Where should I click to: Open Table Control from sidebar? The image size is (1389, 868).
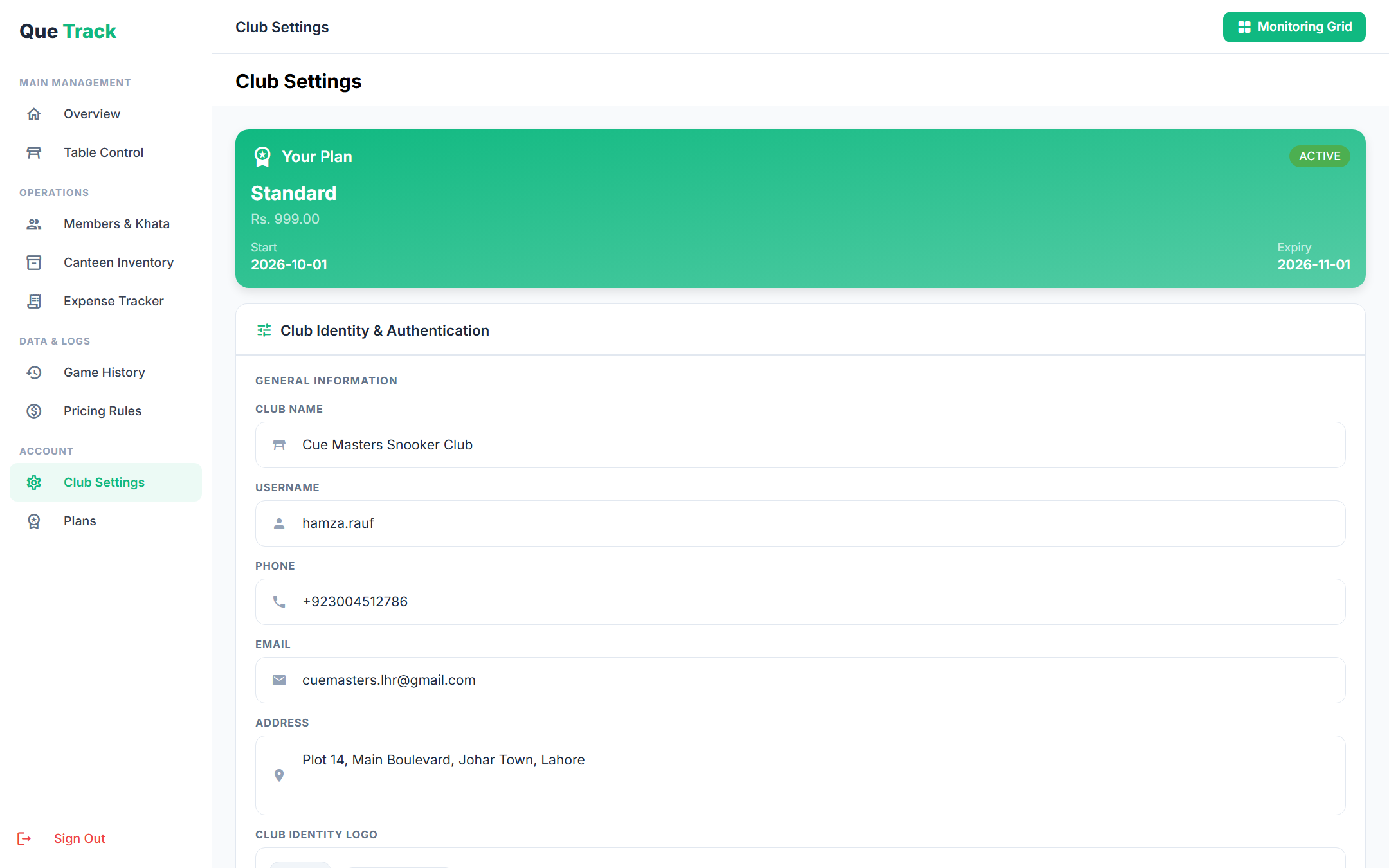[105, 152]
